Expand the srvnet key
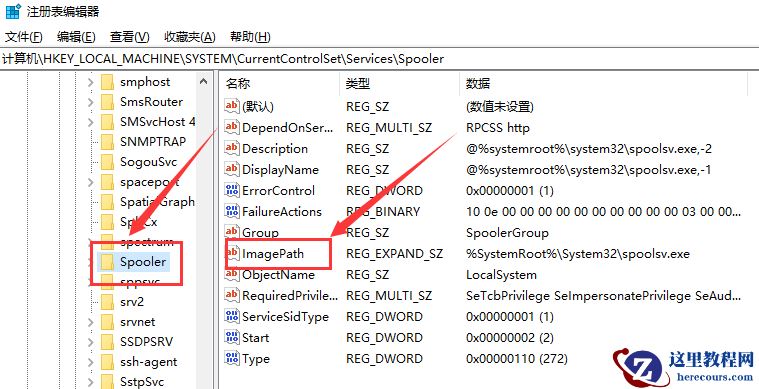 91,322
